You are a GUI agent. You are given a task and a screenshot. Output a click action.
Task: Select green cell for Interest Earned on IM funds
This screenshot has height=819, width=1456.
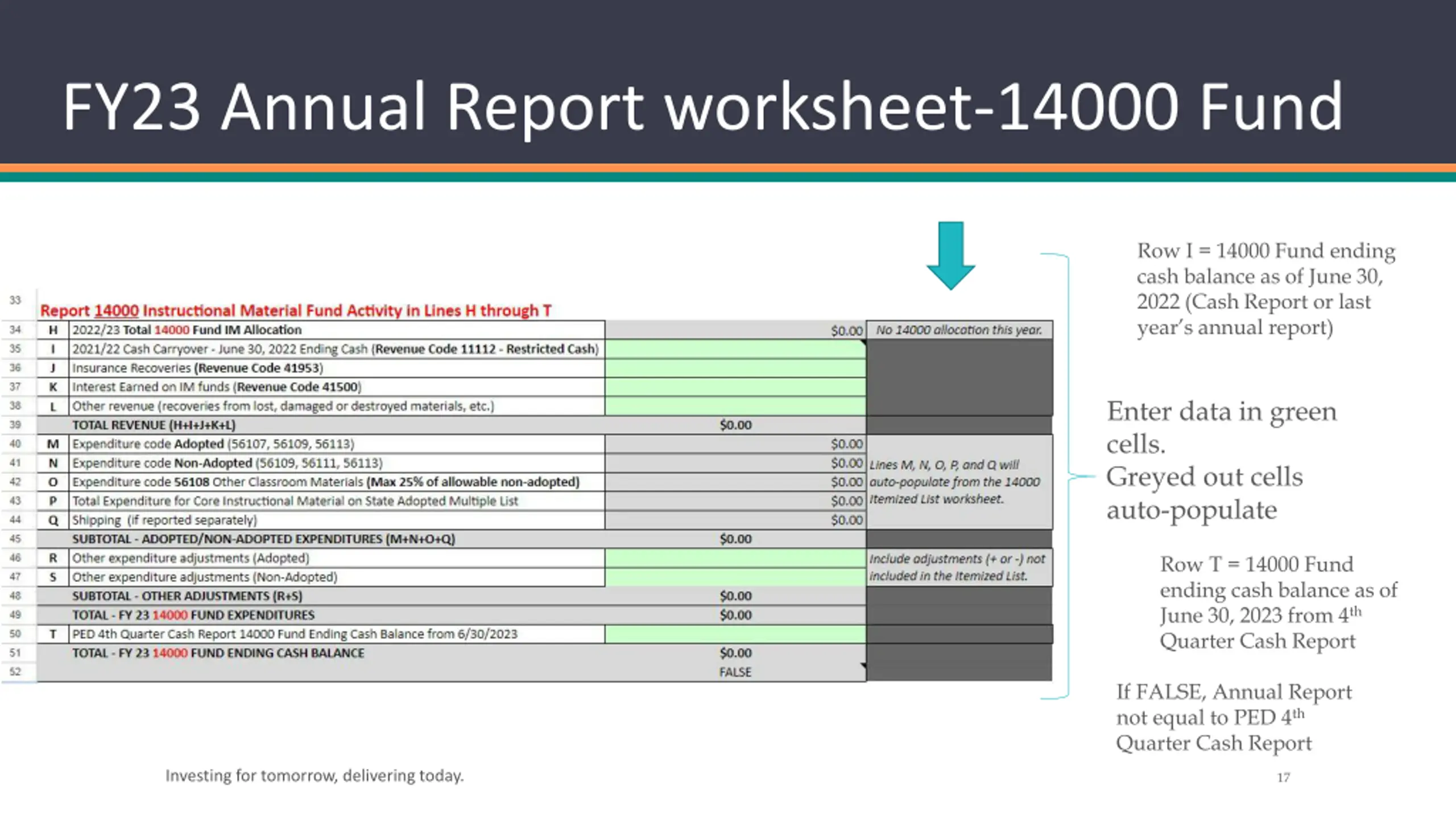click(x=735, y=387)
